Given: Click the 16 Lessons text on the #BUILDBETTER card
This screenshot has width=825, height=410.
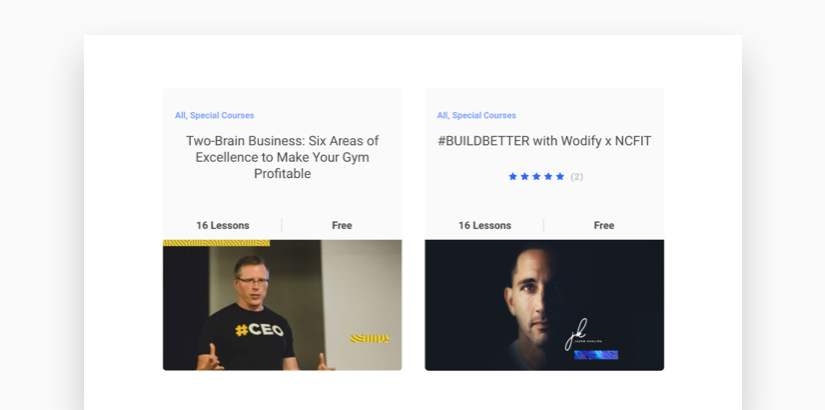Looking at the screenshot, I should [485, 225].
